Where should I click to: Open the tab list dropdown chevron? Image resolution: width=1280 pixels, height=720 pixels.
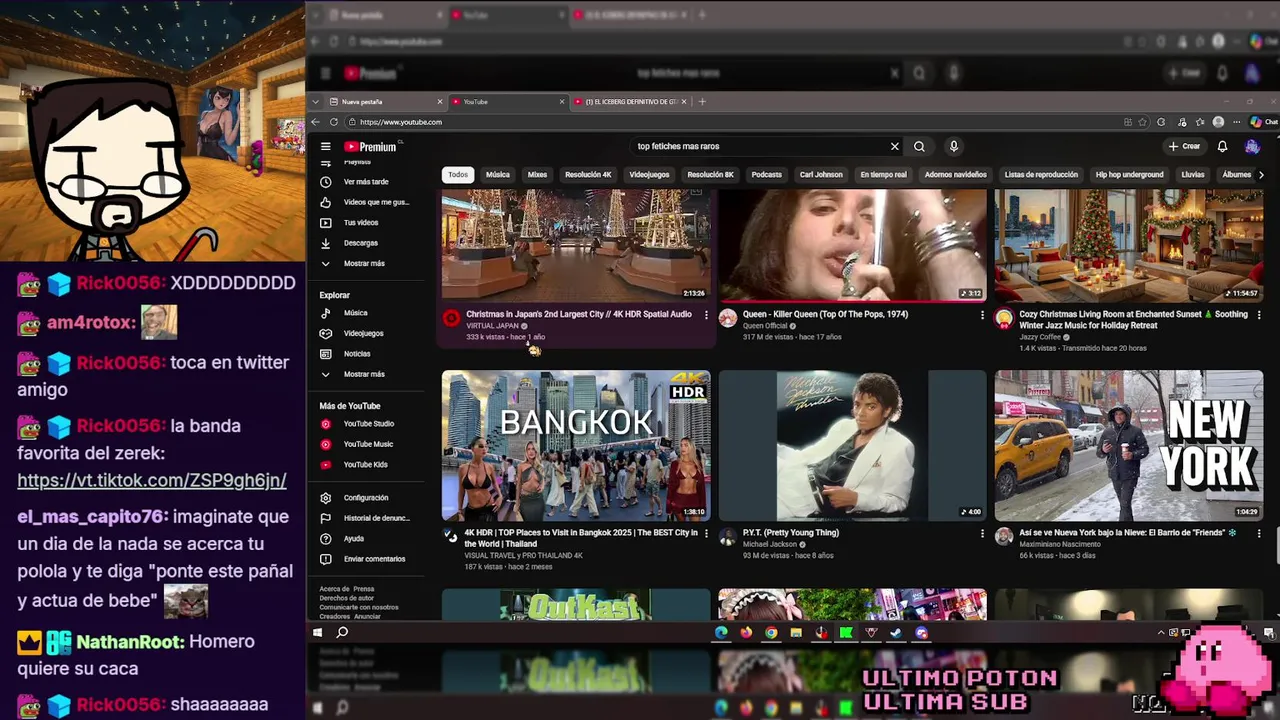[x=316, y=101]
